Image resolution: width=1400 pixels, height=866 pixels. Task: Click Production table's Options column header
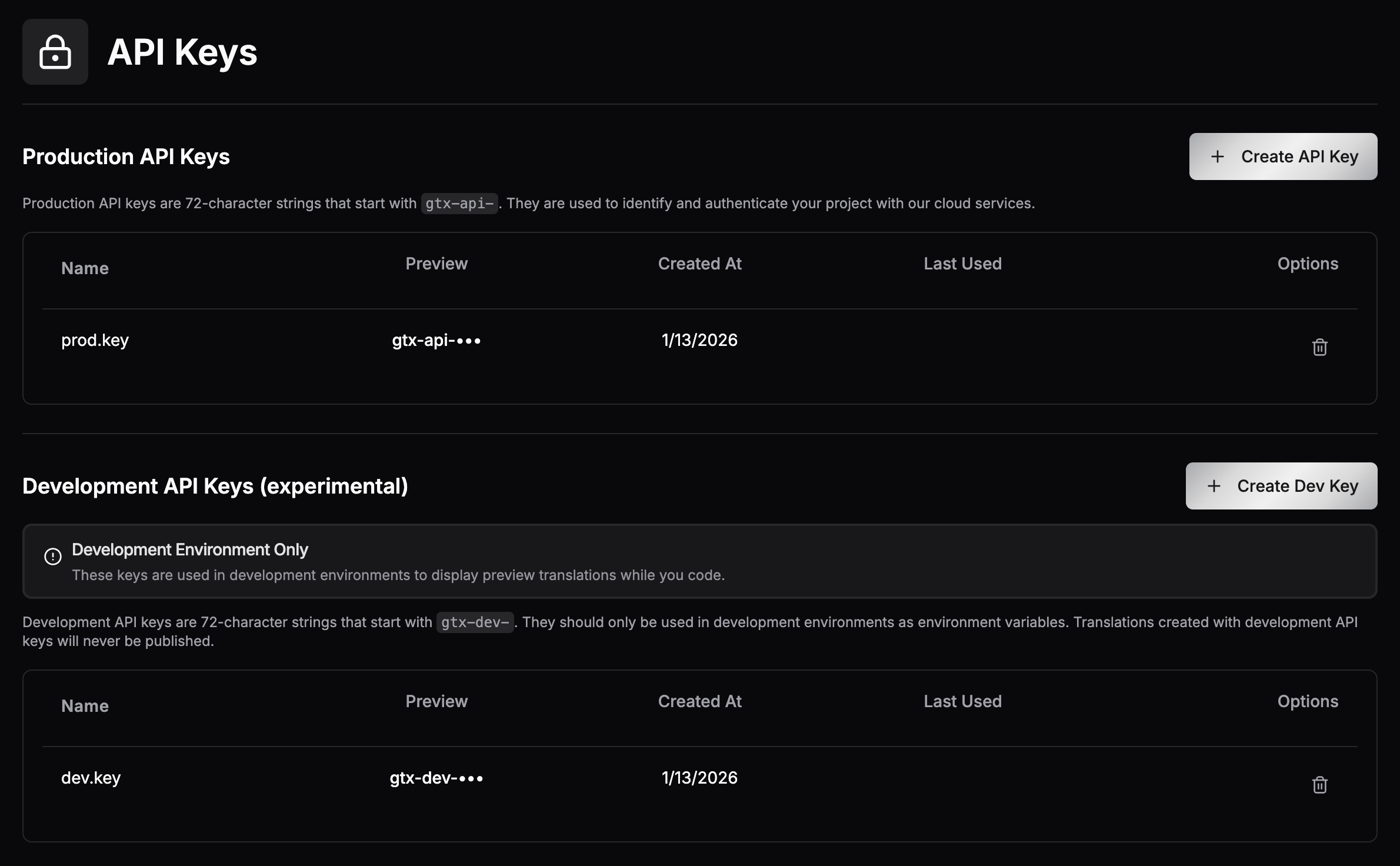click(1307, 264)
